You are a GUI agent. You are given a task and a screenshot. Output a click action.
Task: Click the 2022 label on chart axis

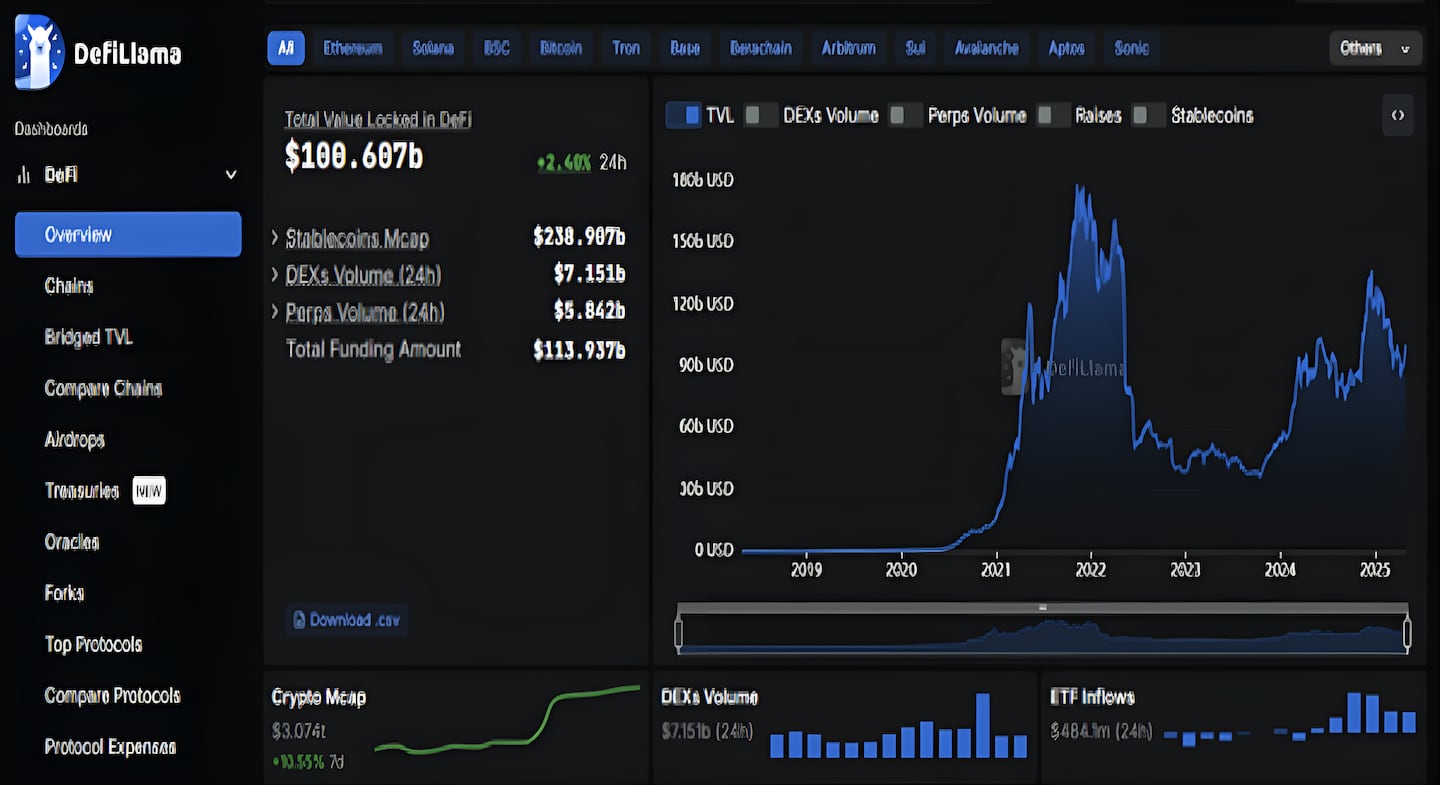pyautogui.click(x=1091, y=570)
